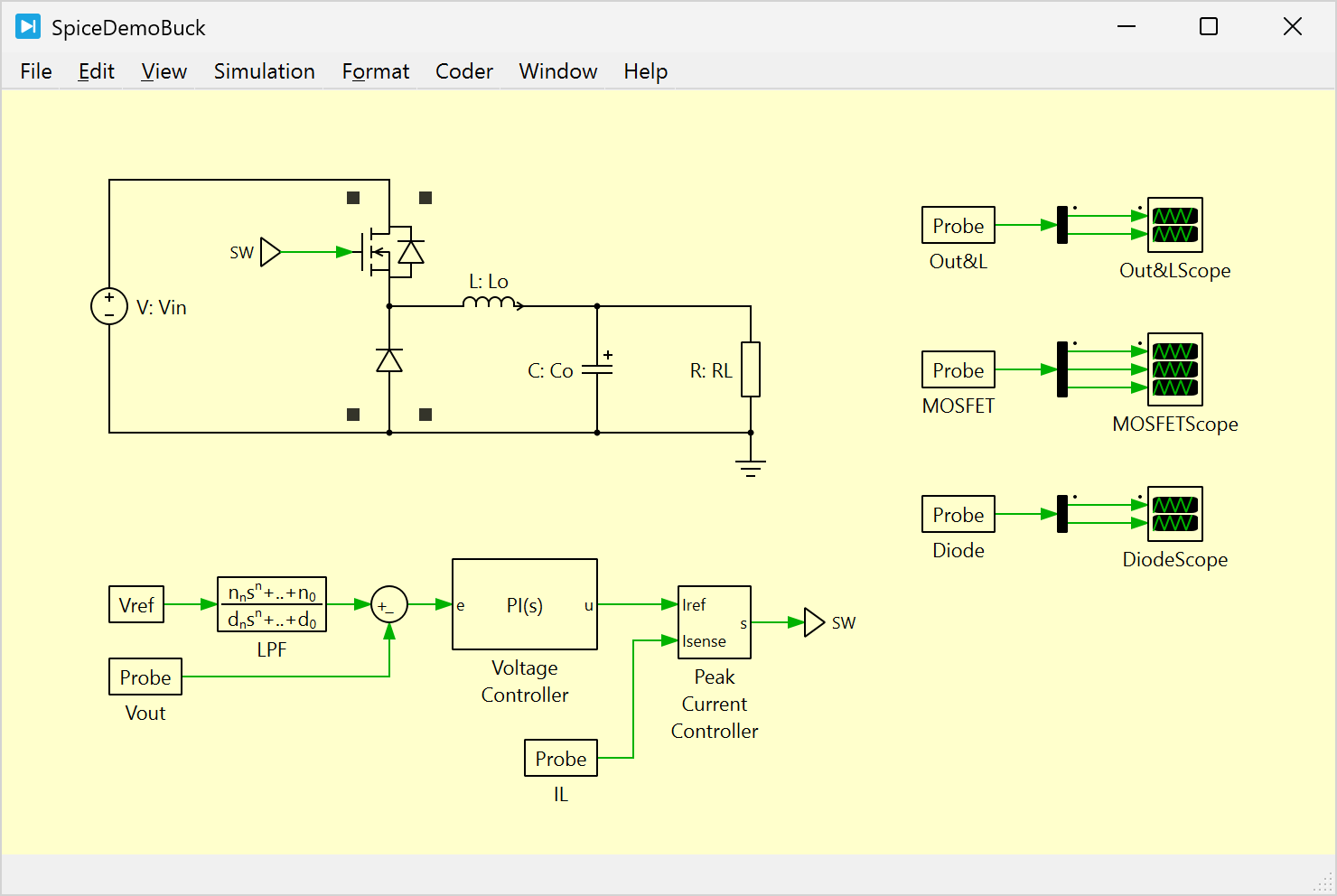Image resolution: width=1337 pixels, height=896 pixels.
Task: Click the Vref constant block
Action: pos(136,604)
